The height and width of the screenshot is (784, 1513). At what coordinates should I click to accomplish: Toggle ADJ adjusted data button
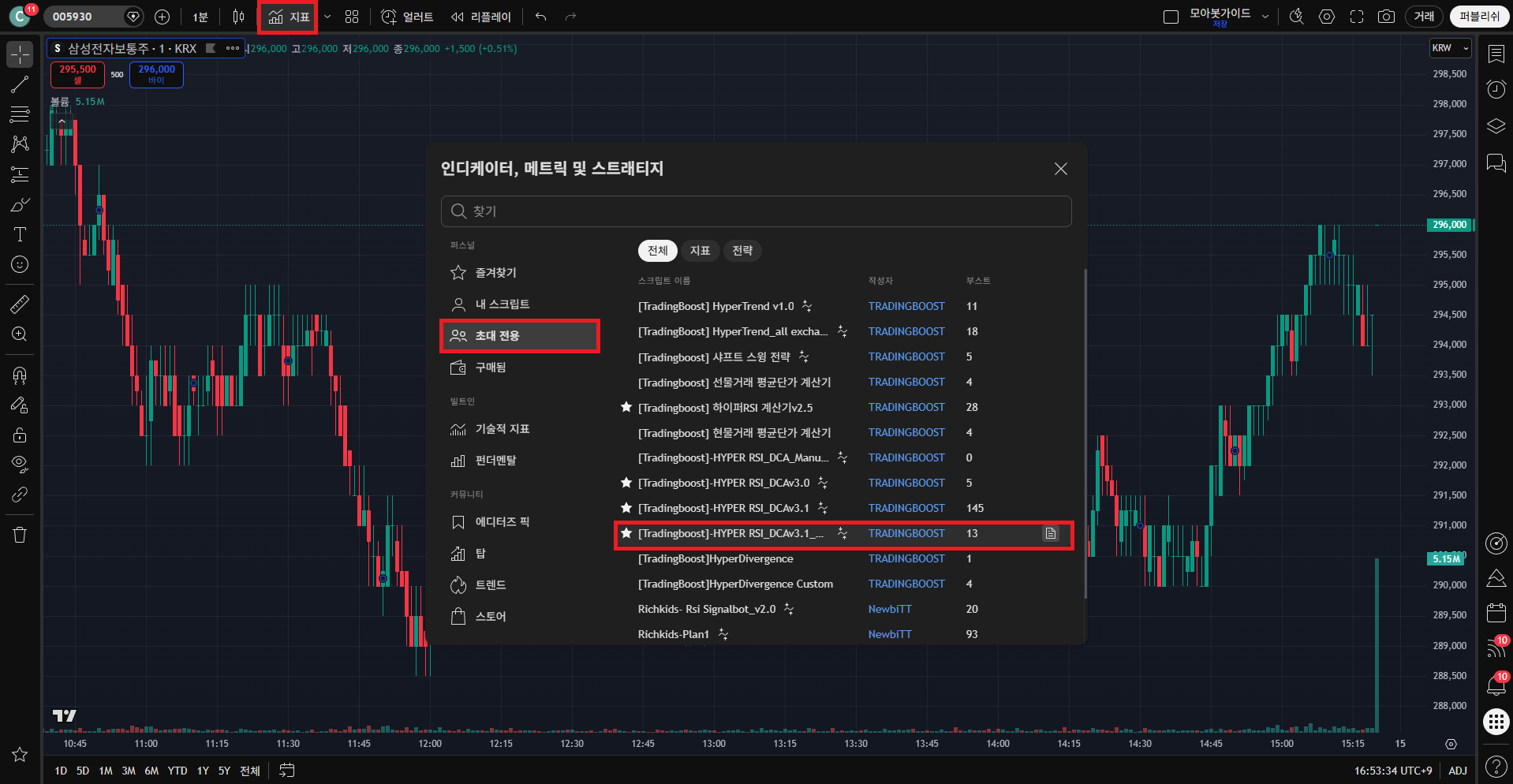[x=1458, y=771]
